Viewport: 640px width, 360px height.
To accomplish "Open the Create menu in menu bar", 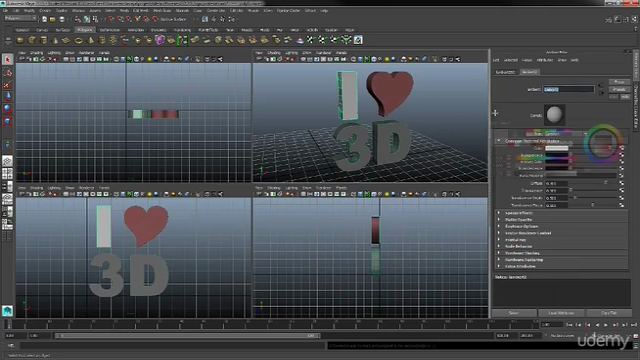I will click(45, 11).
